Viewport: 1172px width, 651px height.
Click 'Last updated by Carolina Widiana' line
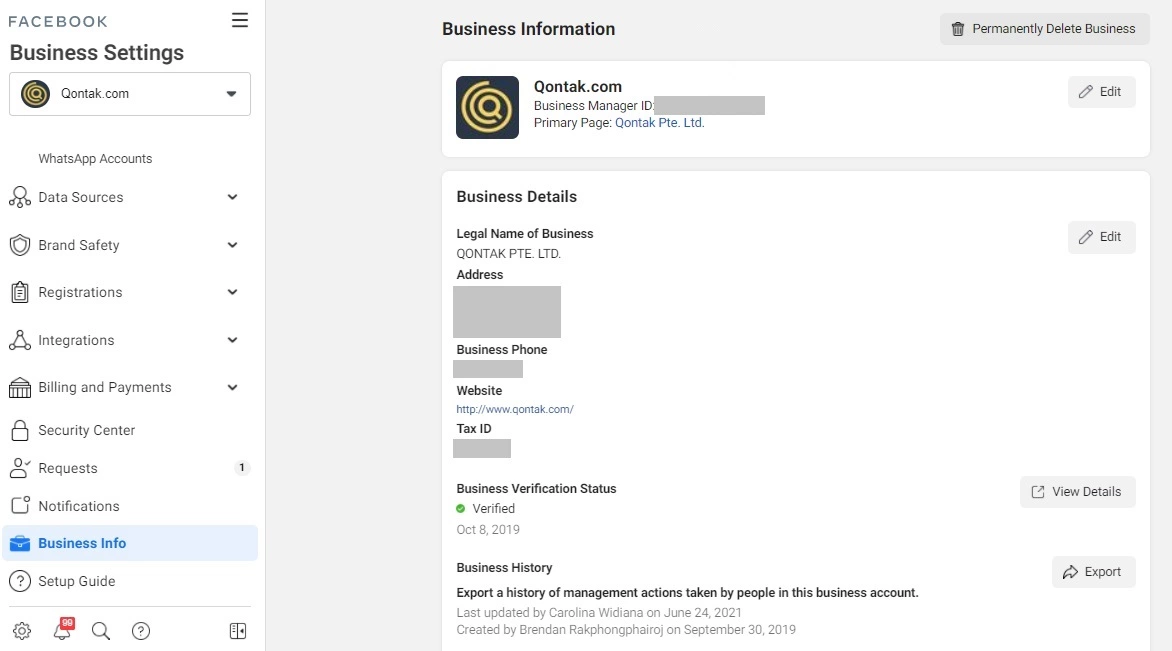coord(599,612)
